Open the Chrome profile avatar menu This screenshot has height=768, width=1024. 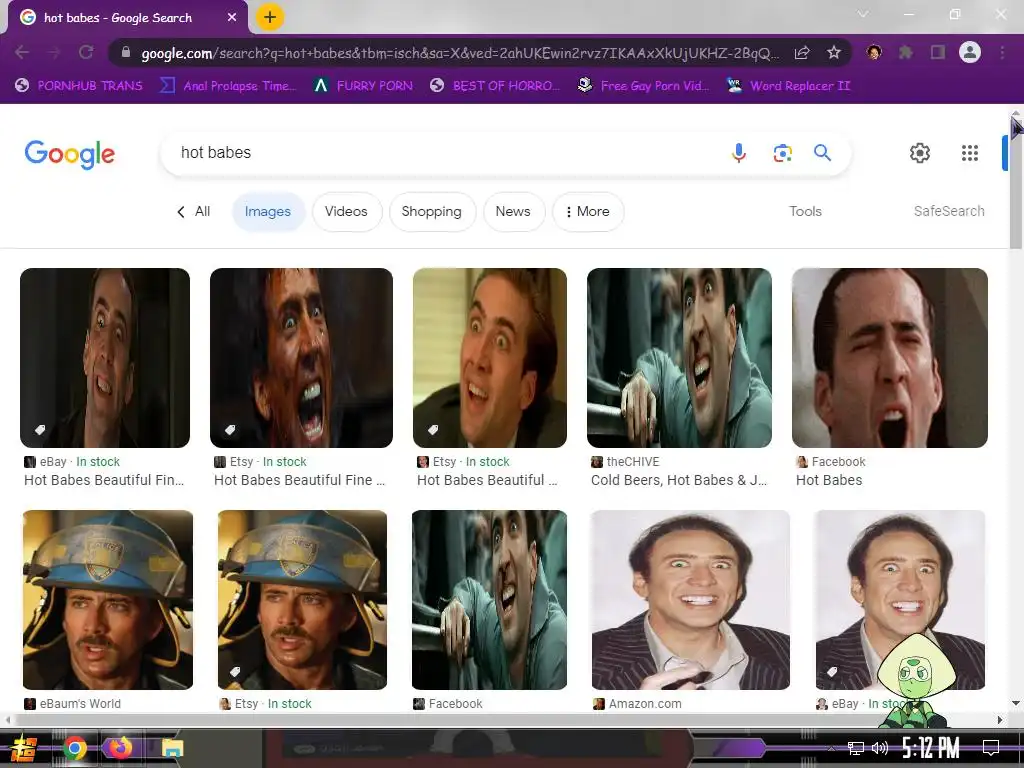[970, 52]
